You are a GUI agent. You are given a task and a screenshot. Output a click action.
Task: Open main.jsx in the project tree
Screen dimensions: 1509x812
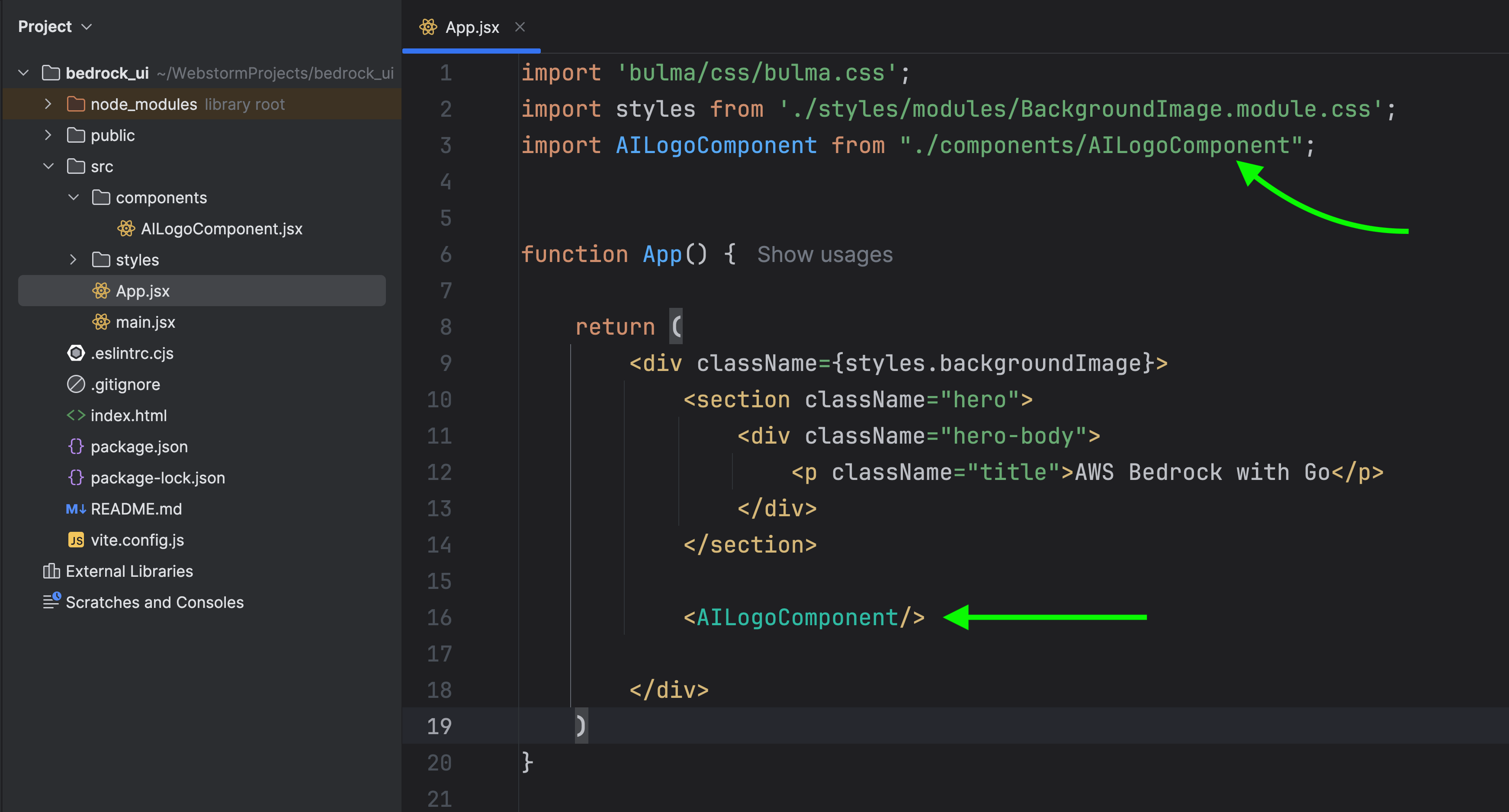pos(145,322)
